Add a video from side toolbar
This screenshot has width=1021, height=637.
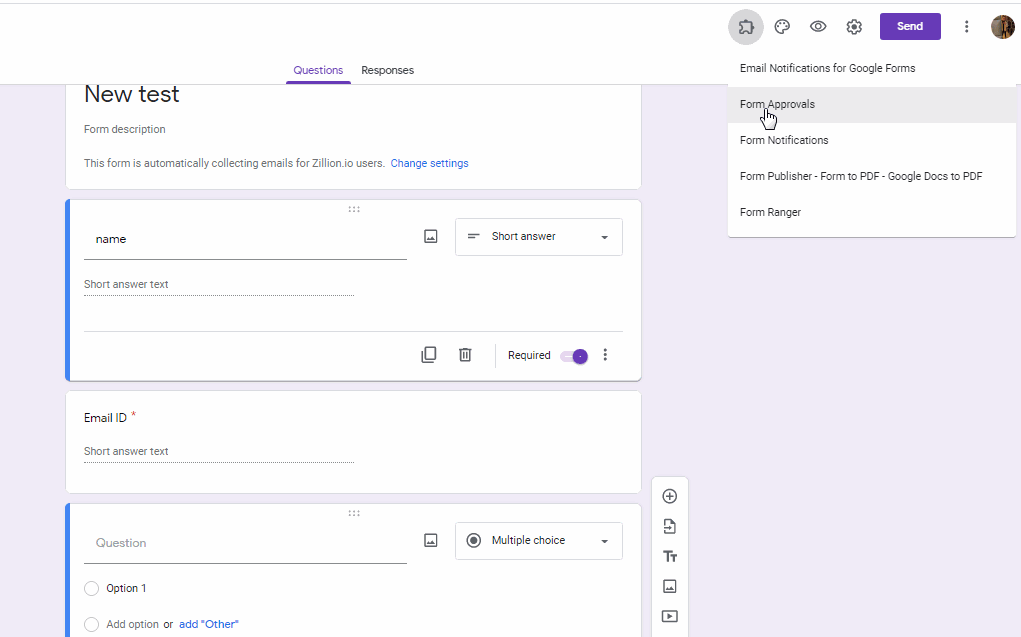tap(669, 616)
